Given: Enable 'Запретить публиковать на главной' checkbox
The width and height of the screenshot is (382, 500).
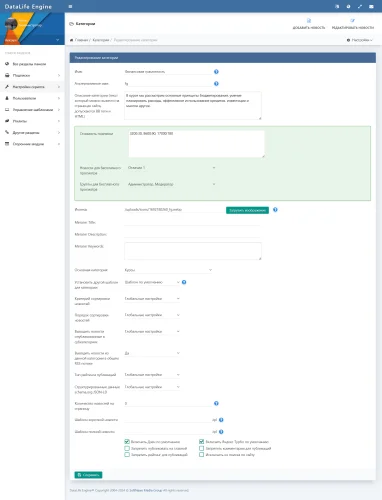Looking at the screenshot, I should (127, 448).
